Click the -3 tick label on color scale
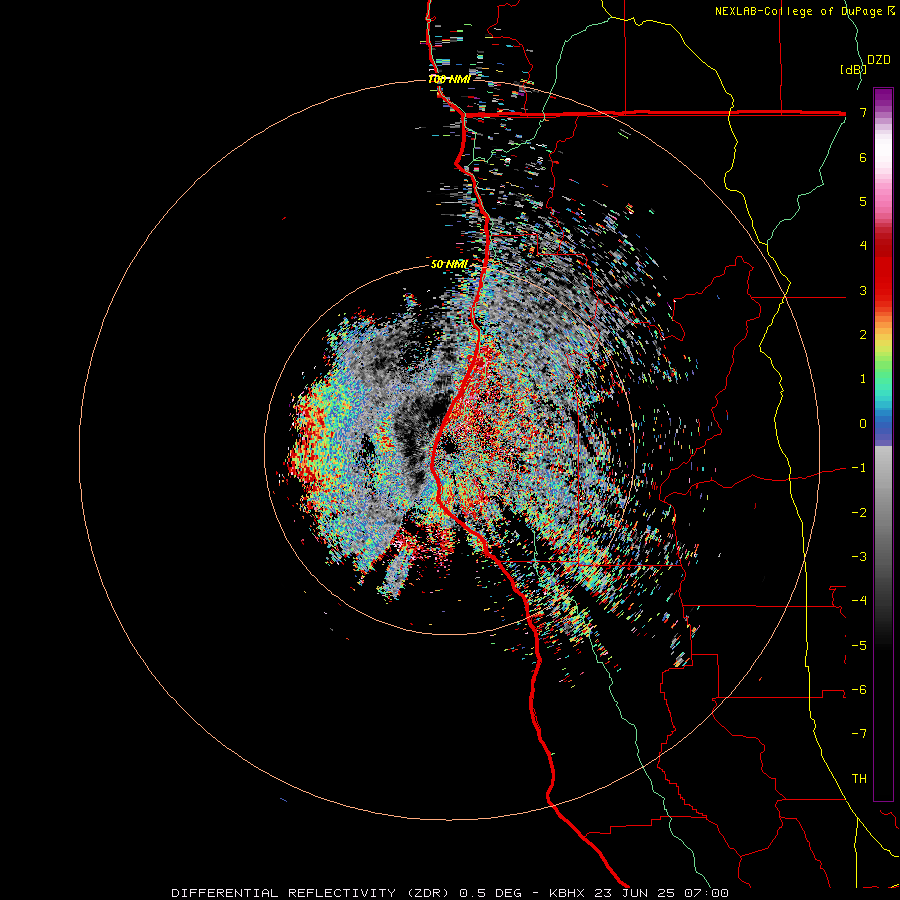Viewport: 900px width, 900px height. pos(859,557)
